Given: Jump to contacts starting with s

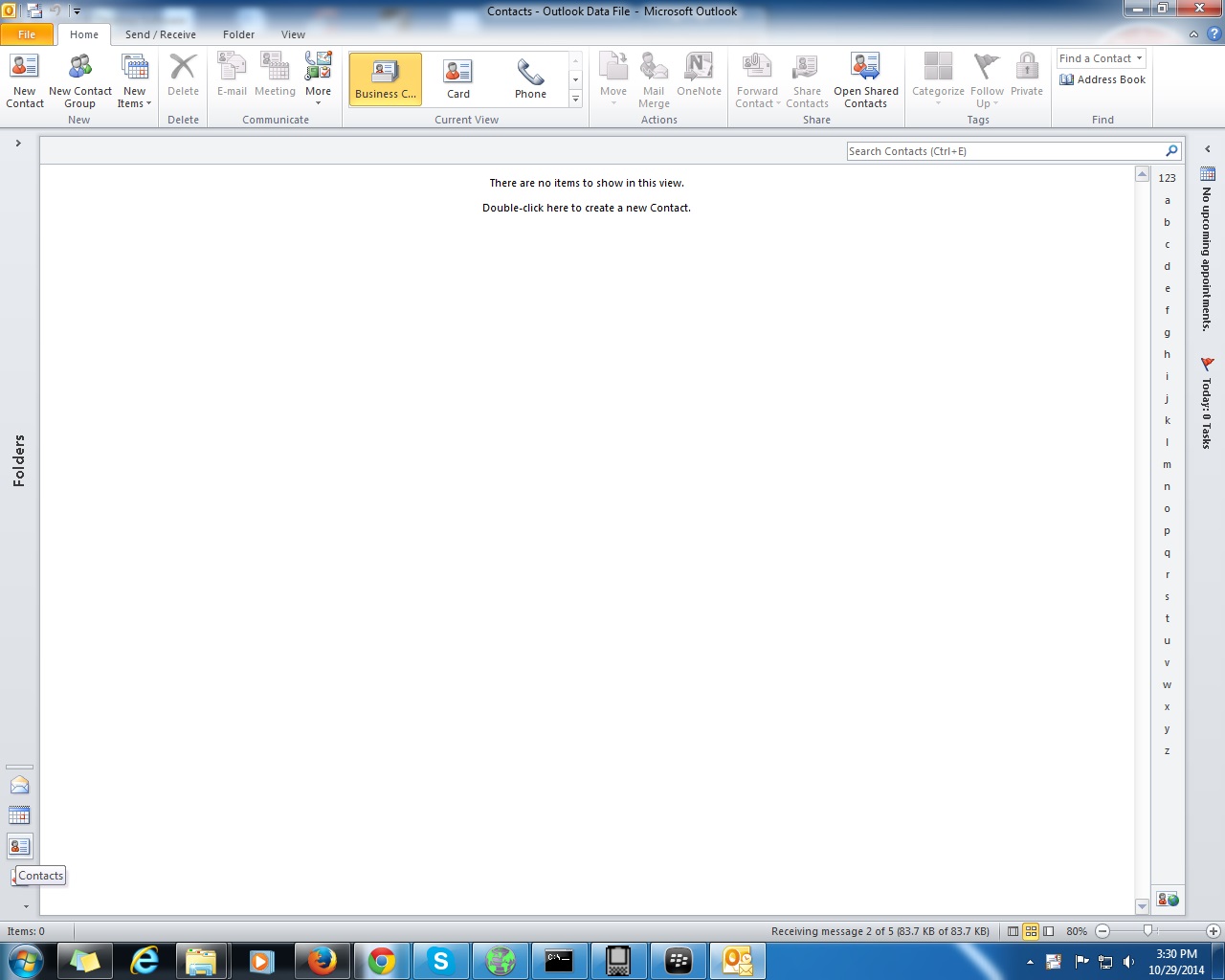Looking at the screenshot, I should (x=1167, y=596).
